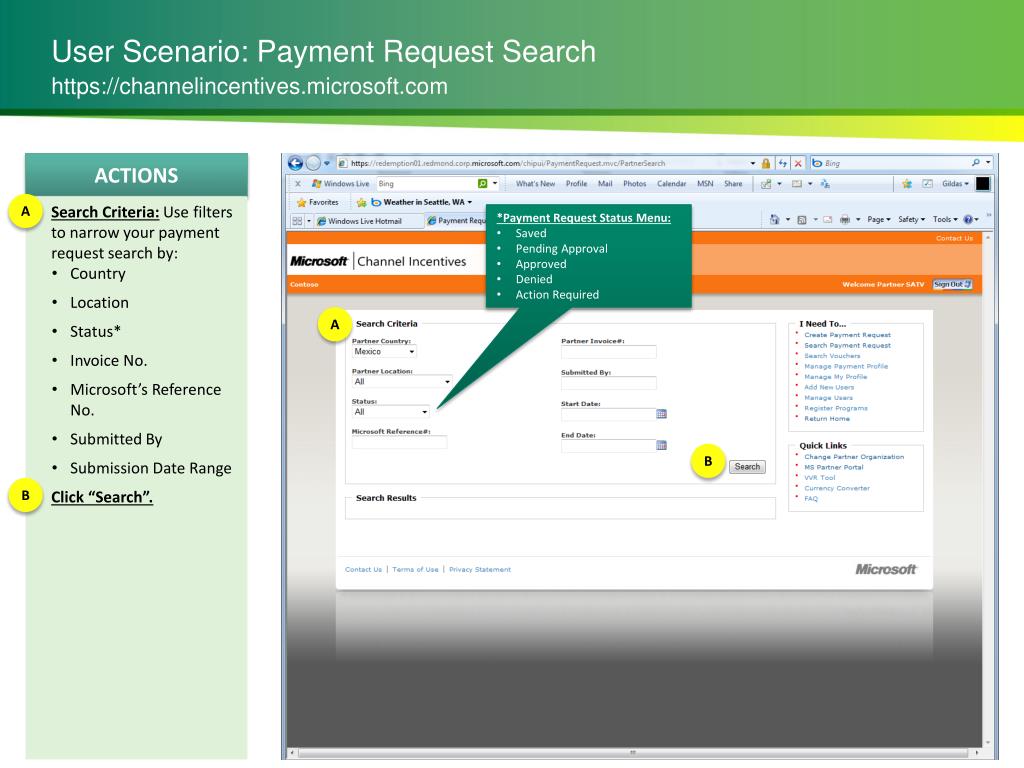Open the Search Vouchers link
The image size is (1024, 768).
click(x=832, y=356)
